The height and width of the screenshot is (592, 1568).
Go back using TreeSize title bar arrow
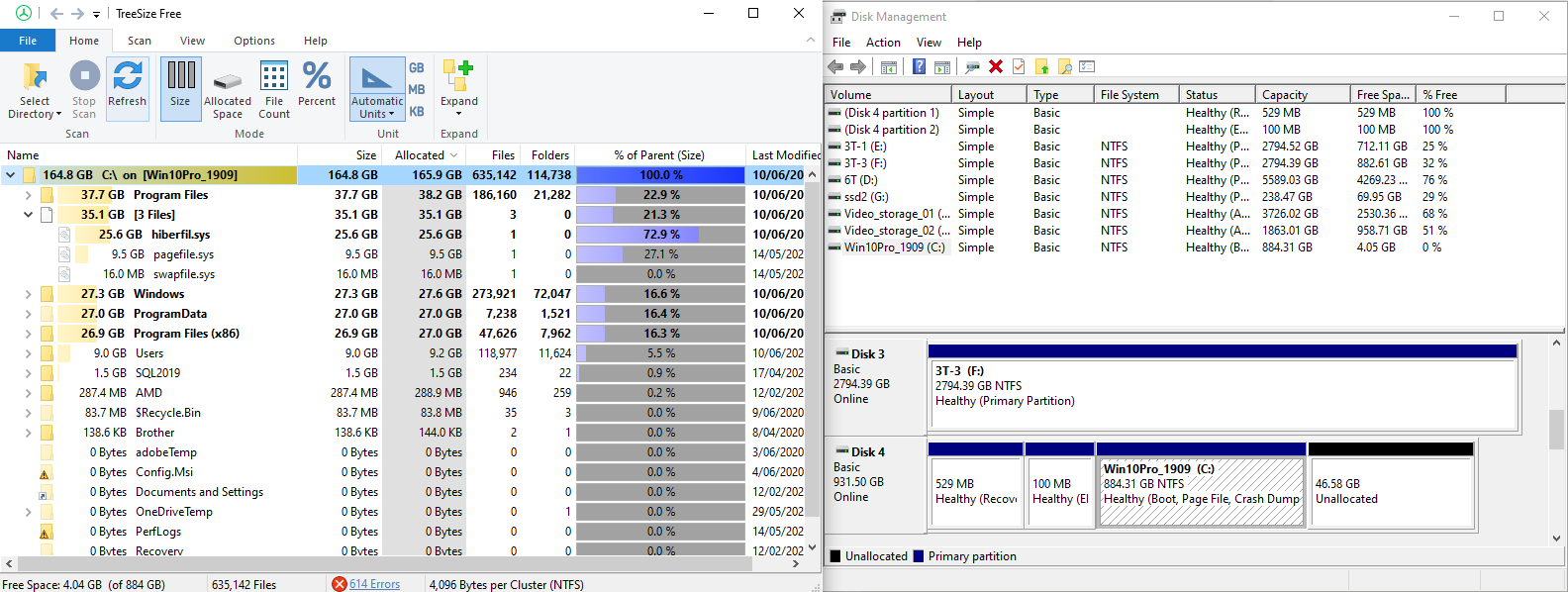pos(56,14)
